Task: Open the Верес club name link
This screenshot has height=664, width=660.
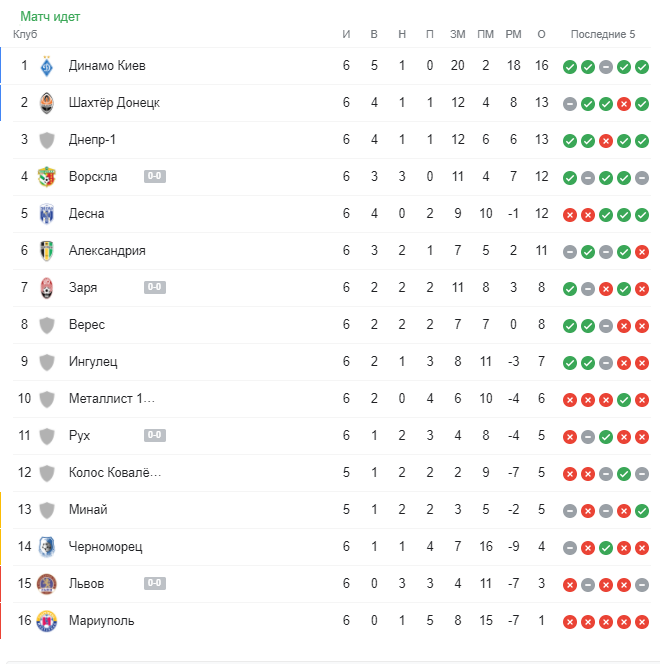Action: click(87, 325)
